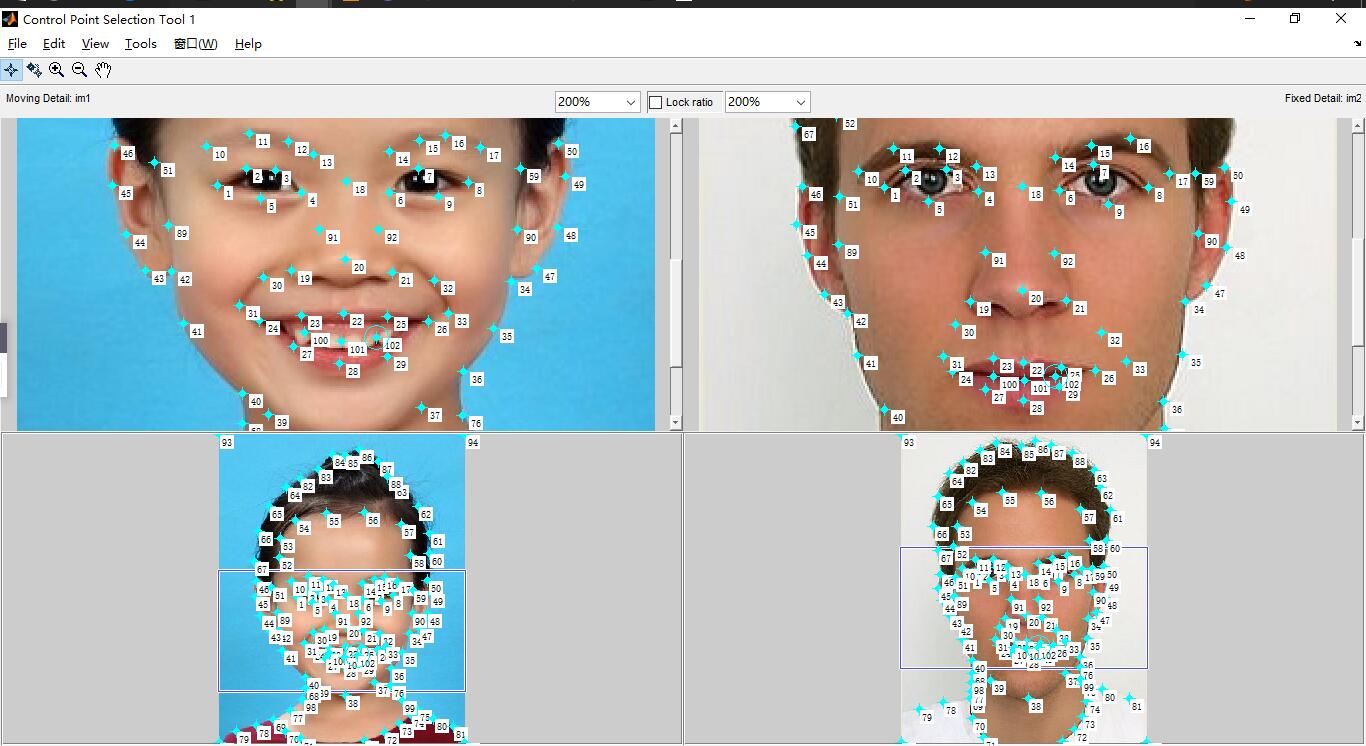This screenshot has width=1366, height=746.
Task: Open the View menu
Action: pyautogui.click(x=95, y=44)
